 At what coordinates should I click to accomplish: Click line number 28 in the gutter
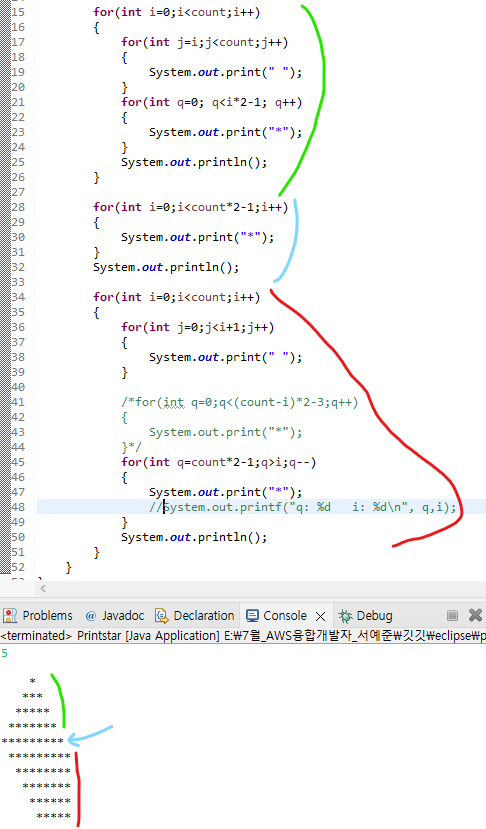[17, 207]
